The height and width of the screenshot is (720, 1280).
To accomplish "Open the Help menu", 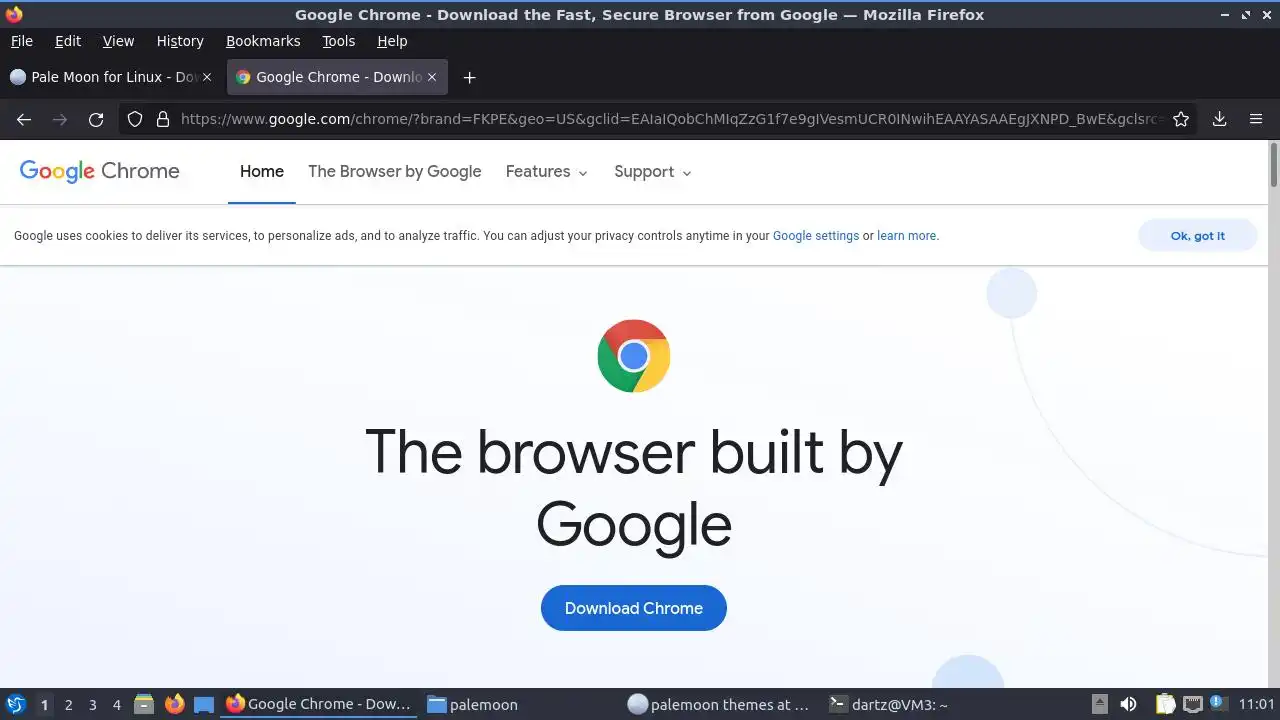I will click(392, 41).
